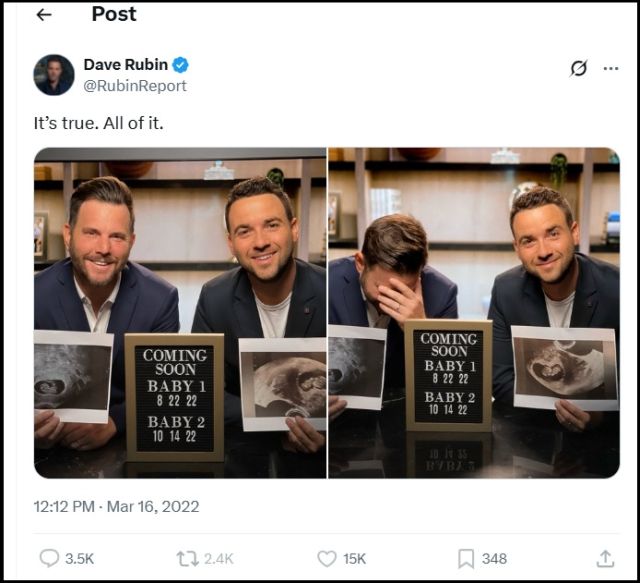
Task: Click the Grok circle-slash icon
Action: (x=578, y=68)
